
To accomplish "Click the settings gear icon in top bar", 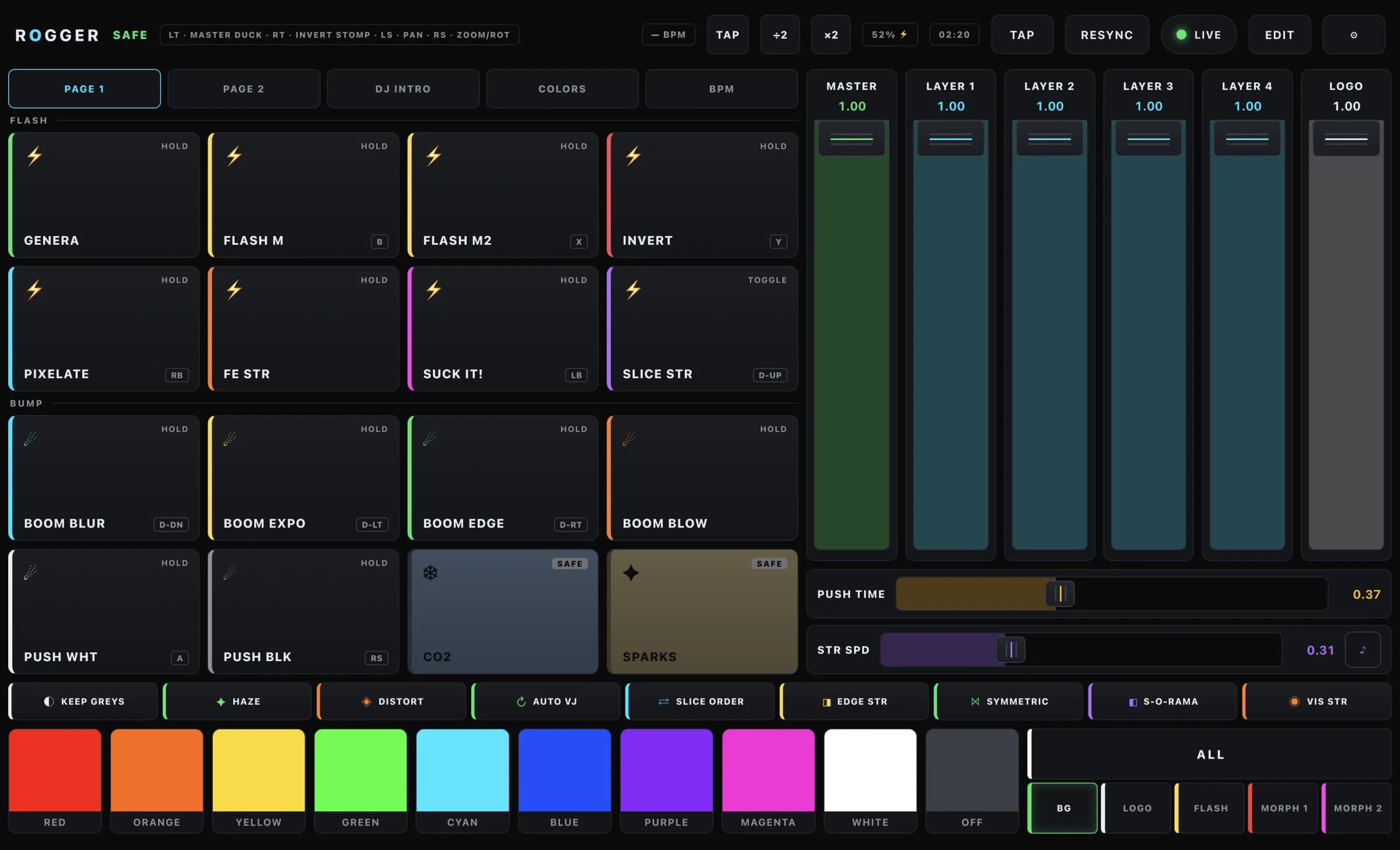I will [x=1353, y=35].
